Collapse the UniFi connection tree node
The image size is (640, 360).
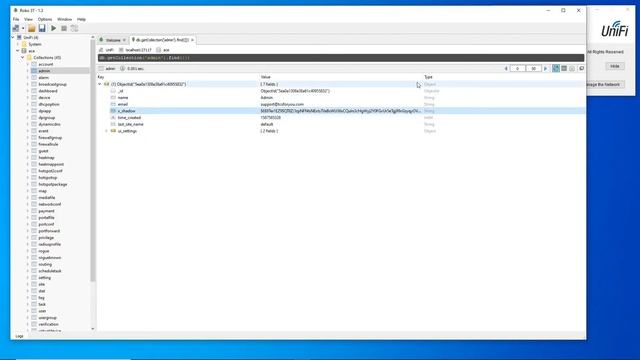pos(13,38)
